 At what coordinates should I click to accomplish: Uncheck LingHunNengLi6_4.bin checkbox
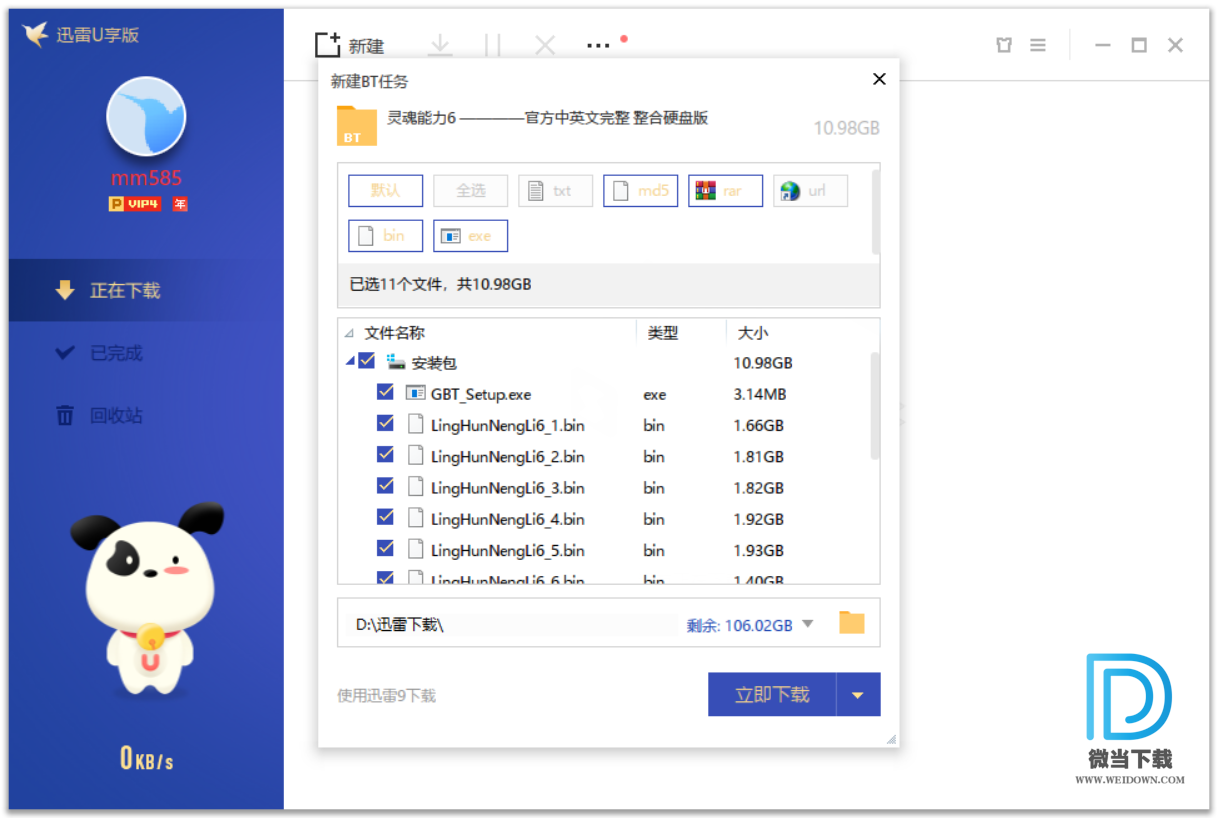point(385,517)
